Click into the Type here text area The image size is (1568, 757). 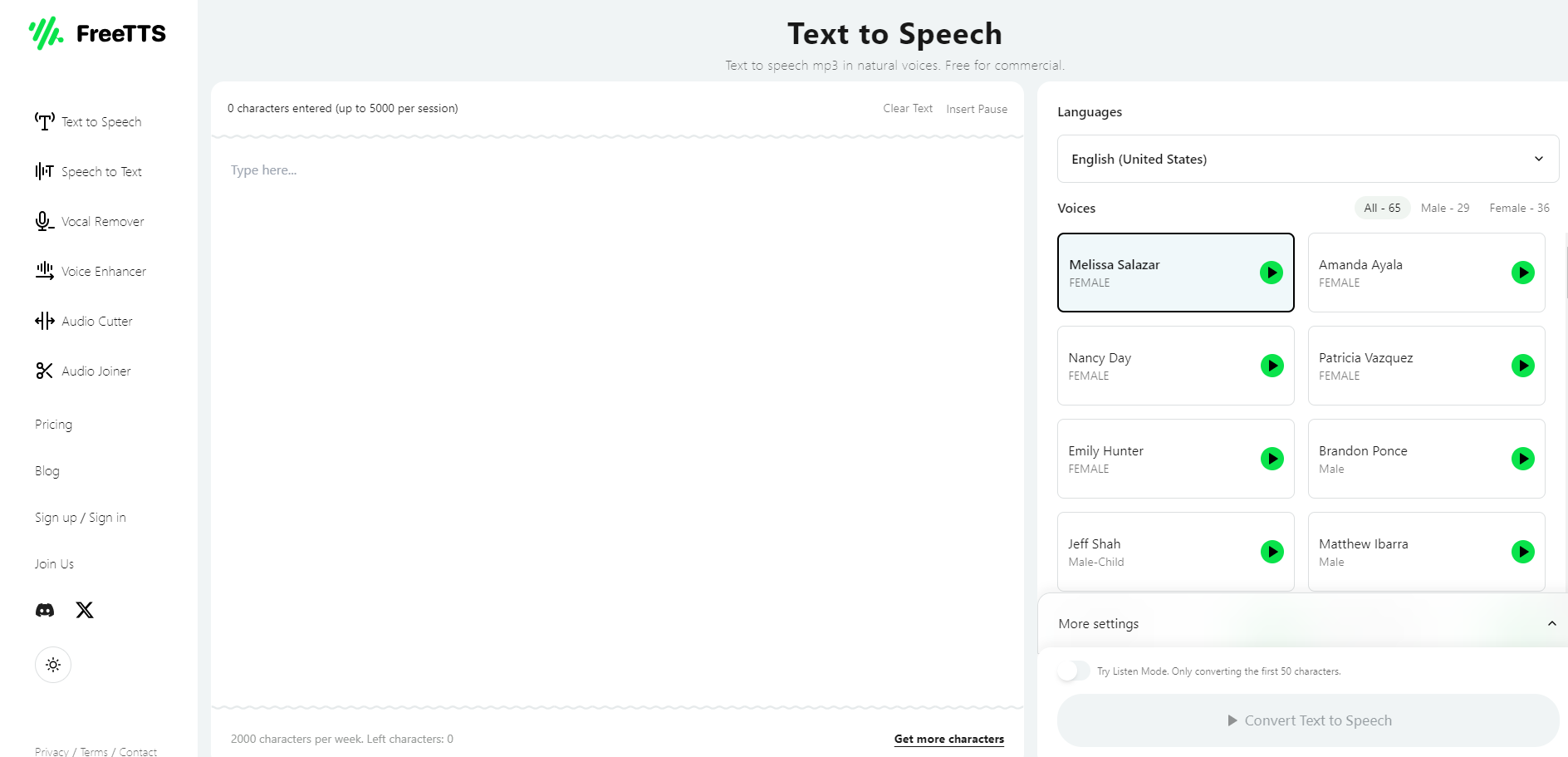616,415
